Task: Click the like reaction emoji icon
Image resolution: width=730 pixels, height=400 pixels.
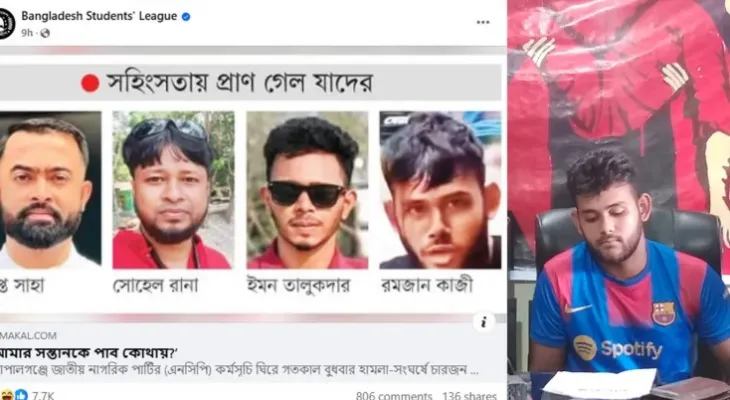Action: [x=21, y=395]
